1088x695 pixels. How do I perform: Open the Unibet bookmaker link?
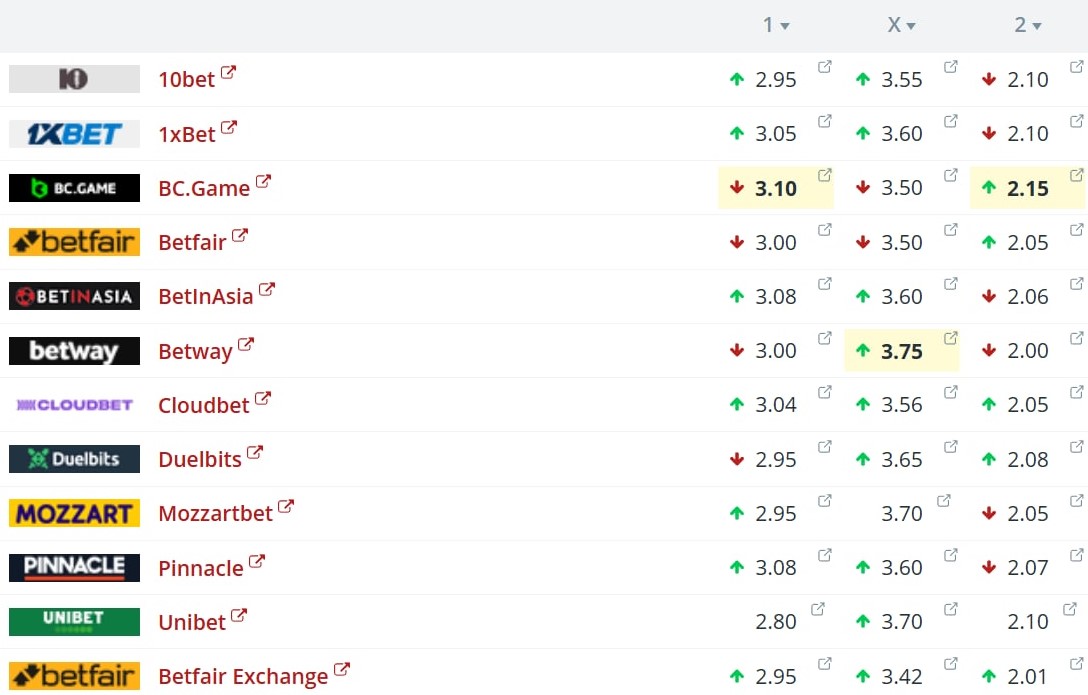203,621
